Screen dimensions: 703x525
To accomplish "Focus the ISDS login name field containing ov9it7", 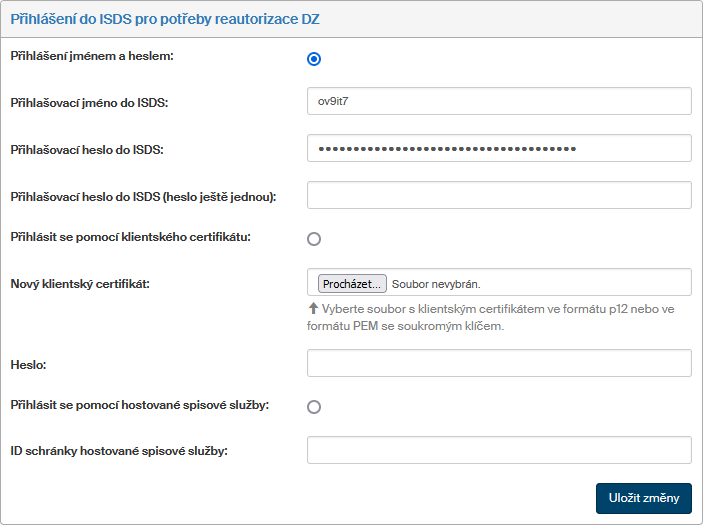I will (499, 101).
